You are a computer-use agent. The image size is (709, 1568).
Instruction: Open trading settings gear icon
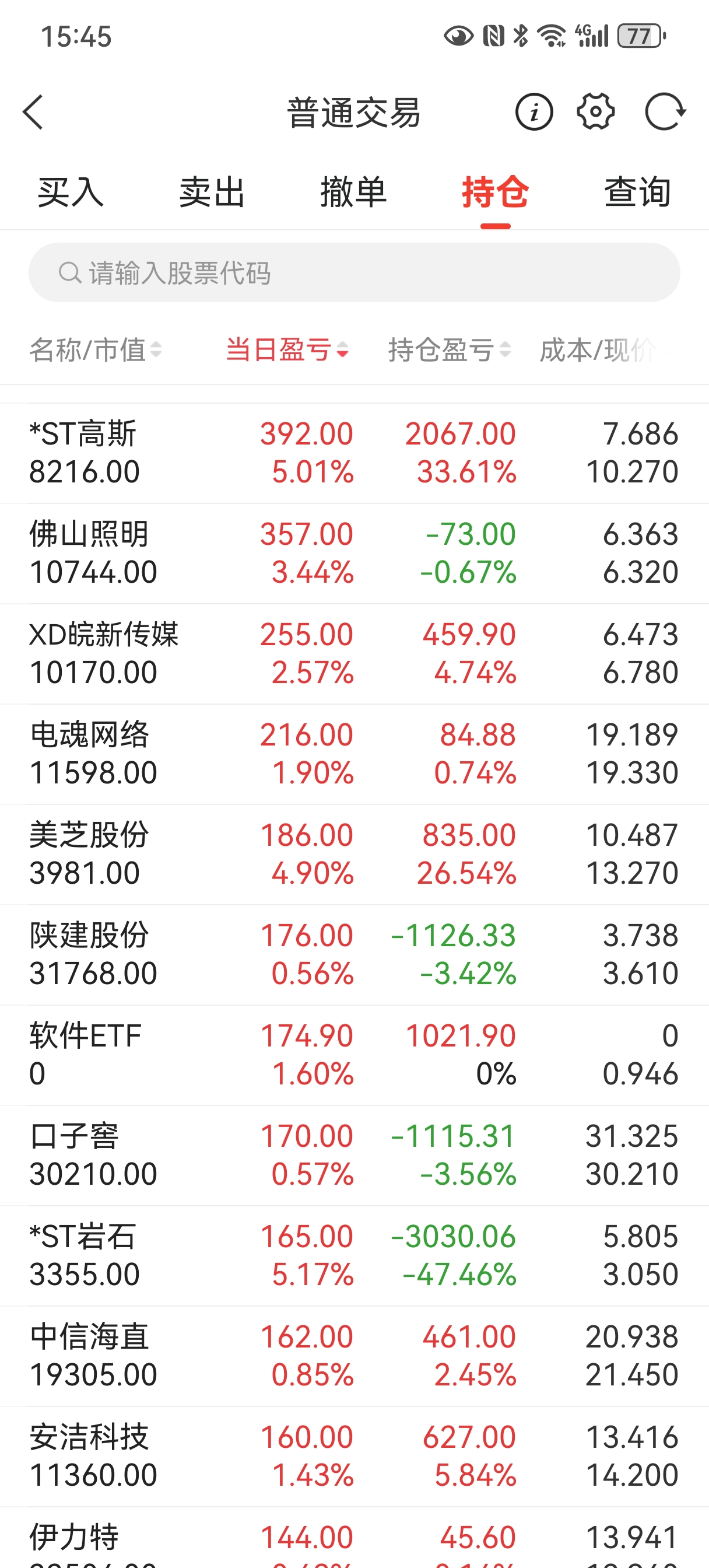tap(595, 112)
